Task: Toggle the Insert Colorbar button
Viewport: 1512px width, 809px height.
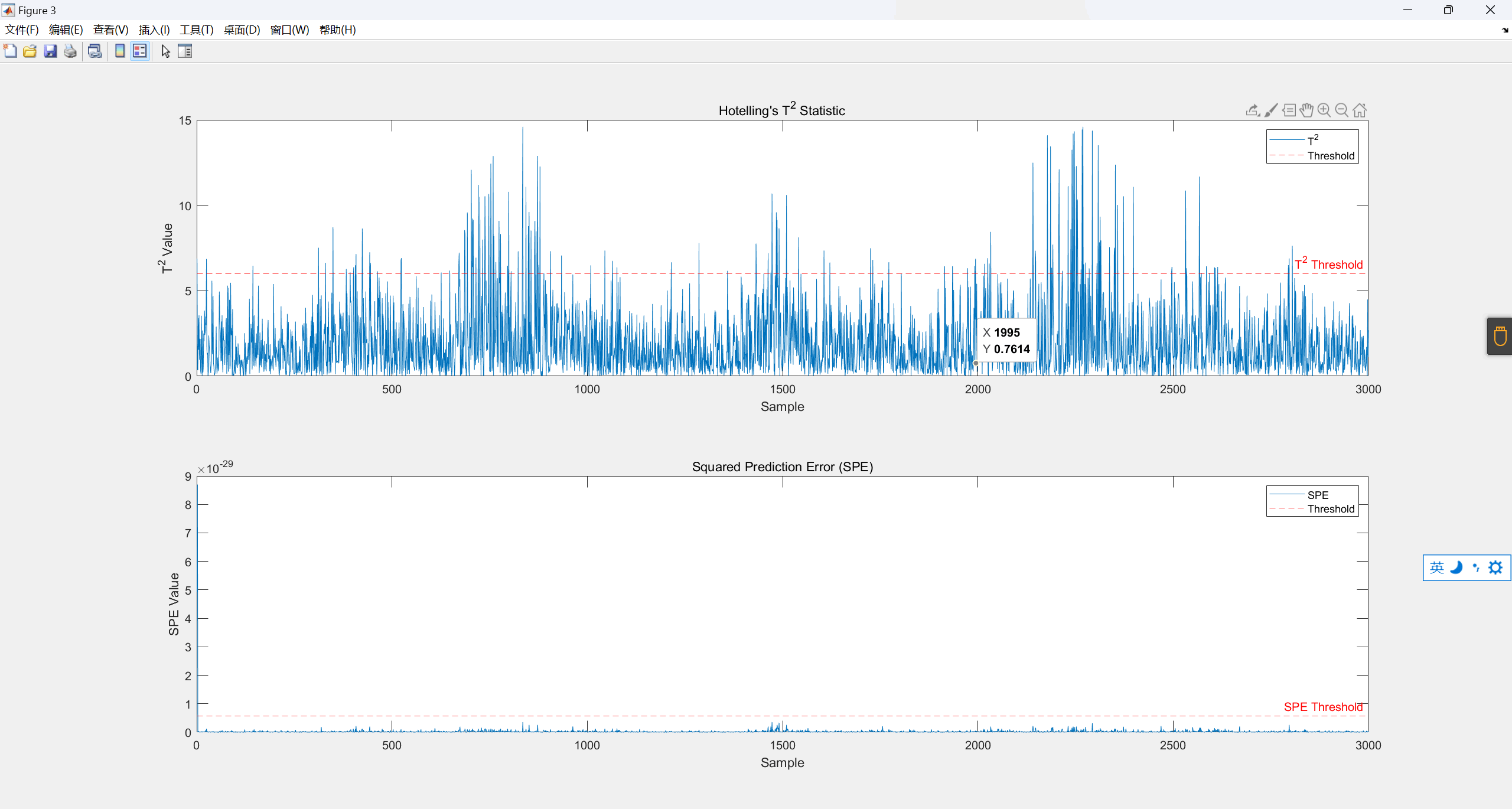Action: 120,51
